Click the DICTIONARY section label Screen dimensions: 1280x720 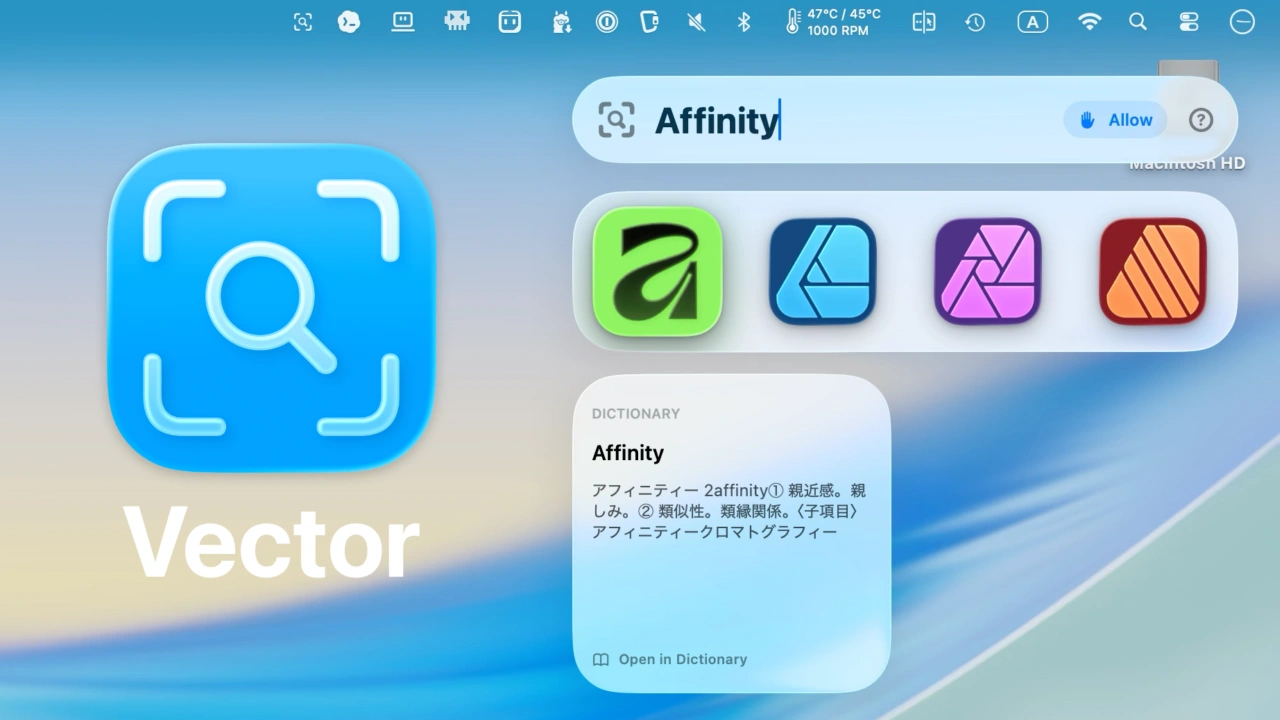tap(636, 414)
